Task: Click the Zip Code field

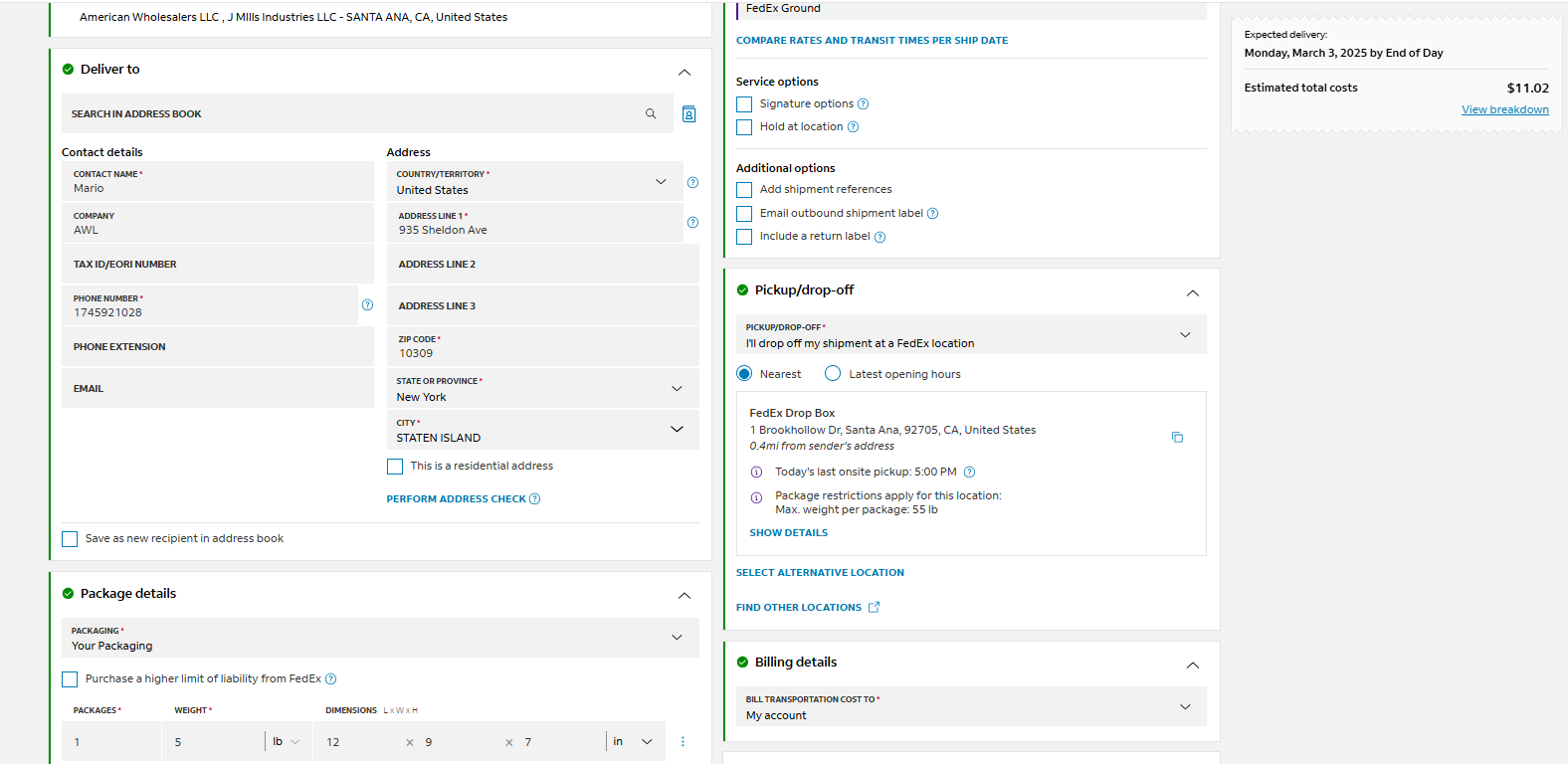Action: [543, 346]
